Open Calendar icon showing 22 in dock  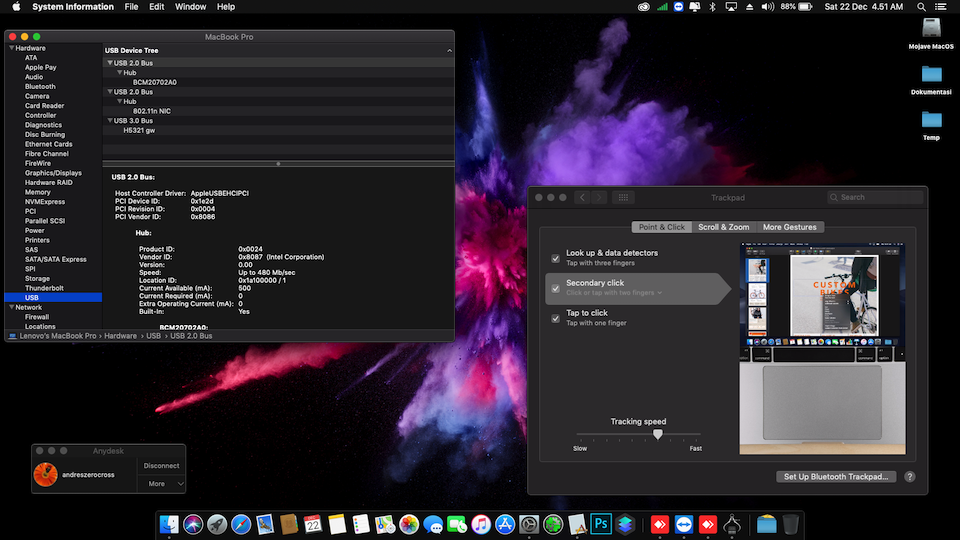(x=313, y=525)
